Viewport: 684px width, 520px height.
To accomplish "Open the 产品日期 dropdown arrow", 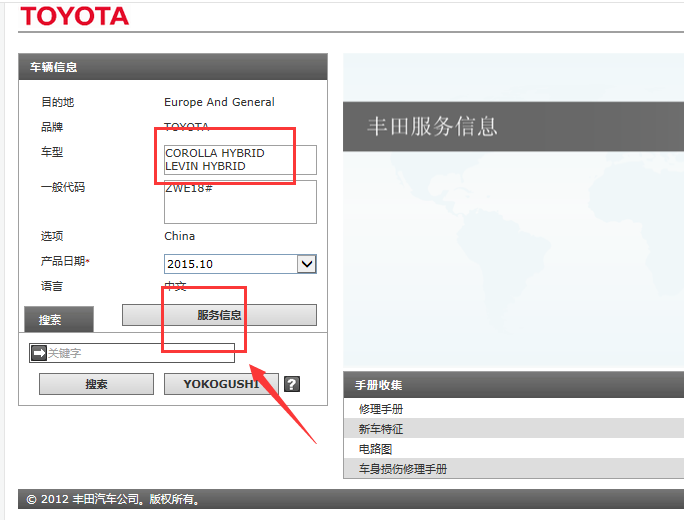I will point(307,264).
